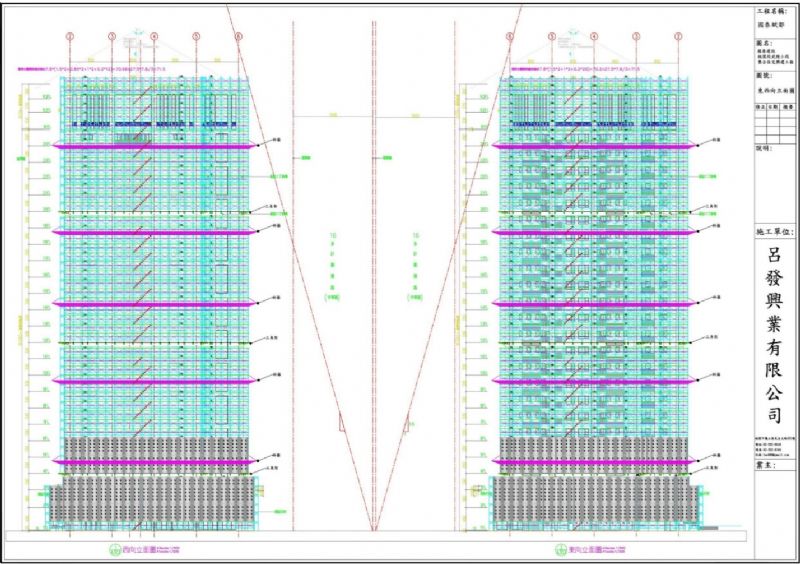This screenshot has width=800, height=564.
Task: Click the middle grid bubble on east elevation
Action: tap(593, 37)
